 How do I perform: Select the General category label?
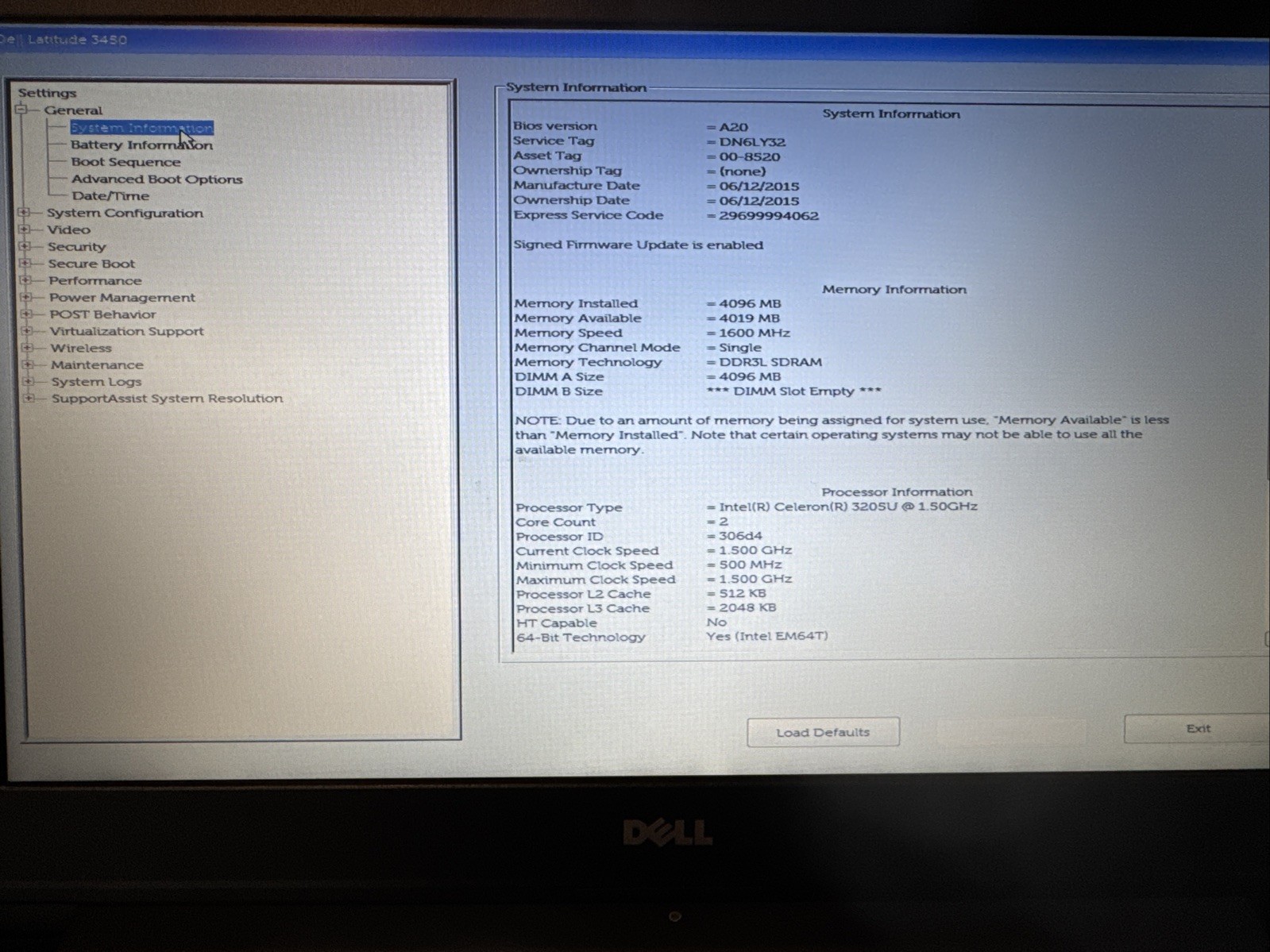click(x=73, y=110)
